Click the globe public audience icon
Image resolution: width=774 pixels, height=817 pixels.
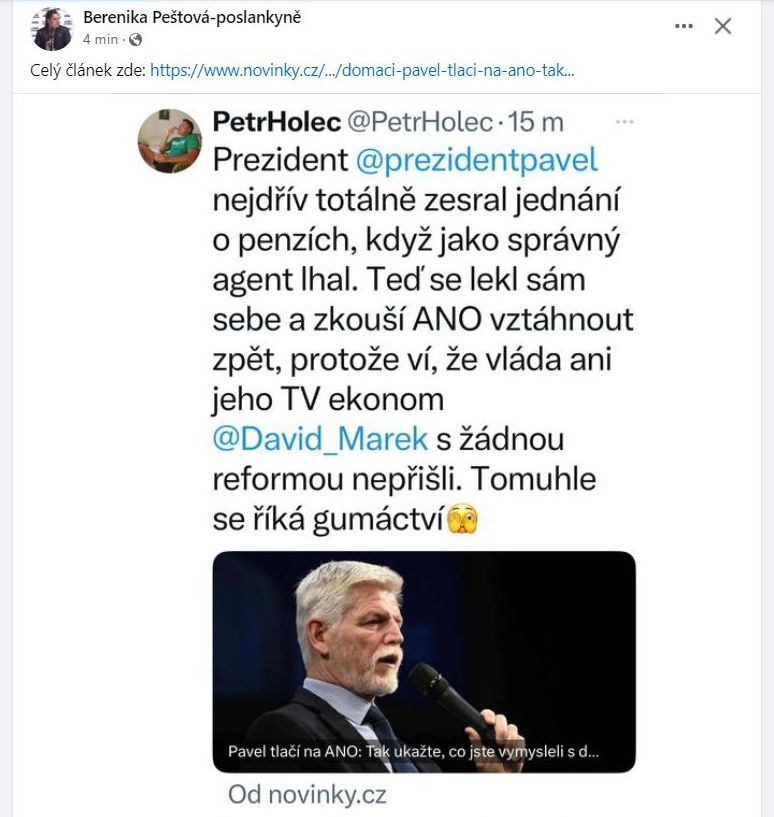coord(136,39)
